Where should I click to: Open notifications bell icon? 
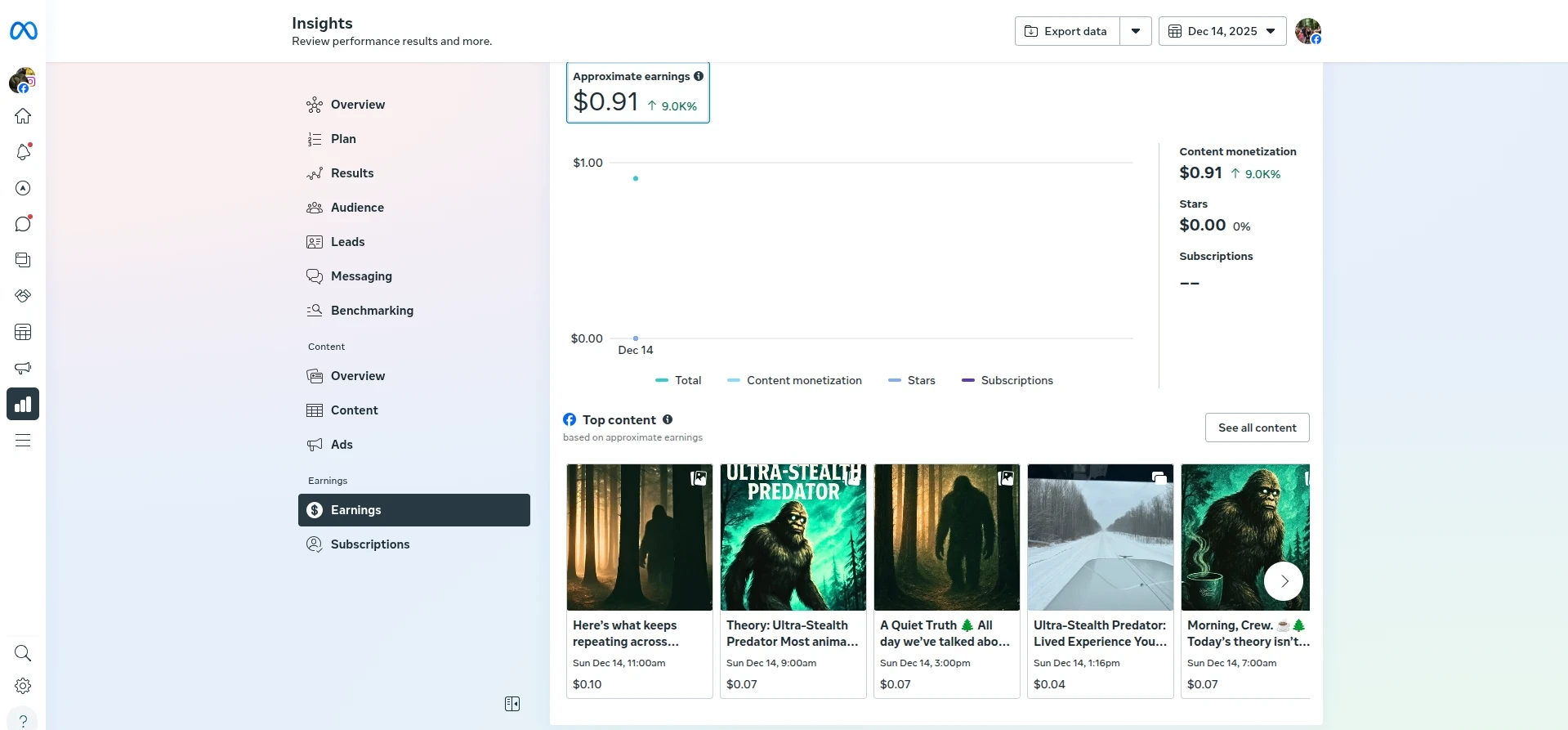pyautogui.click(x=23, y=152)
